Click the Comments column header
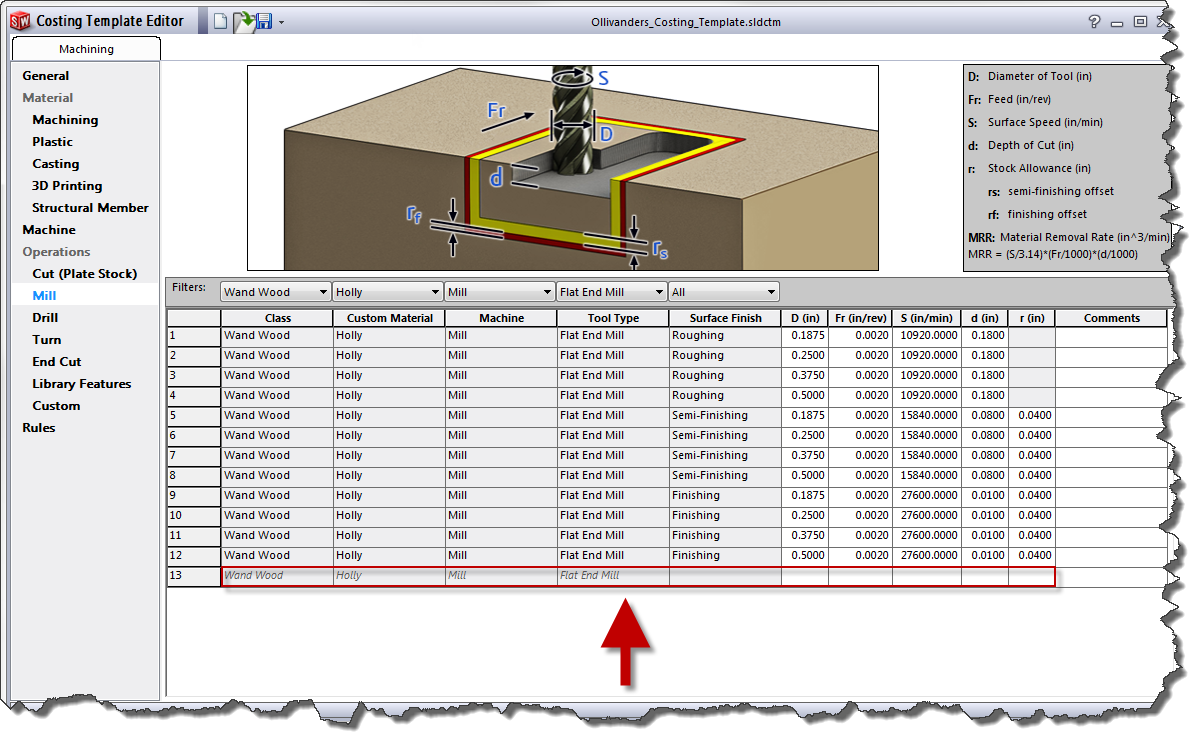Screen dimensions: 1204x743 1111,318
